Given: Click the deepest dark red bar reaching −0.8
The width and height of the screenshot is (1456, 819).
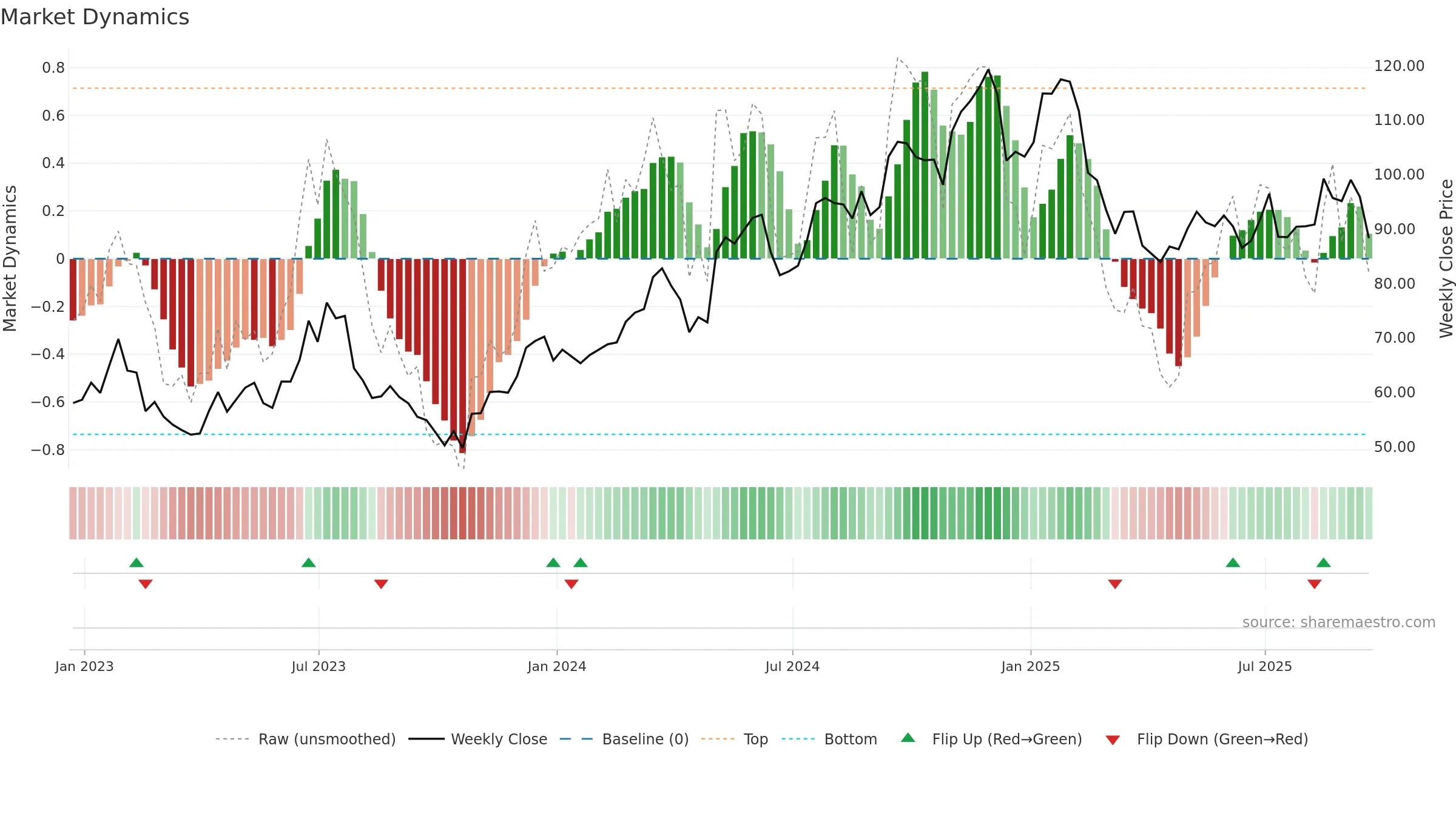Looking at the screenshot, I should point(463,356).
